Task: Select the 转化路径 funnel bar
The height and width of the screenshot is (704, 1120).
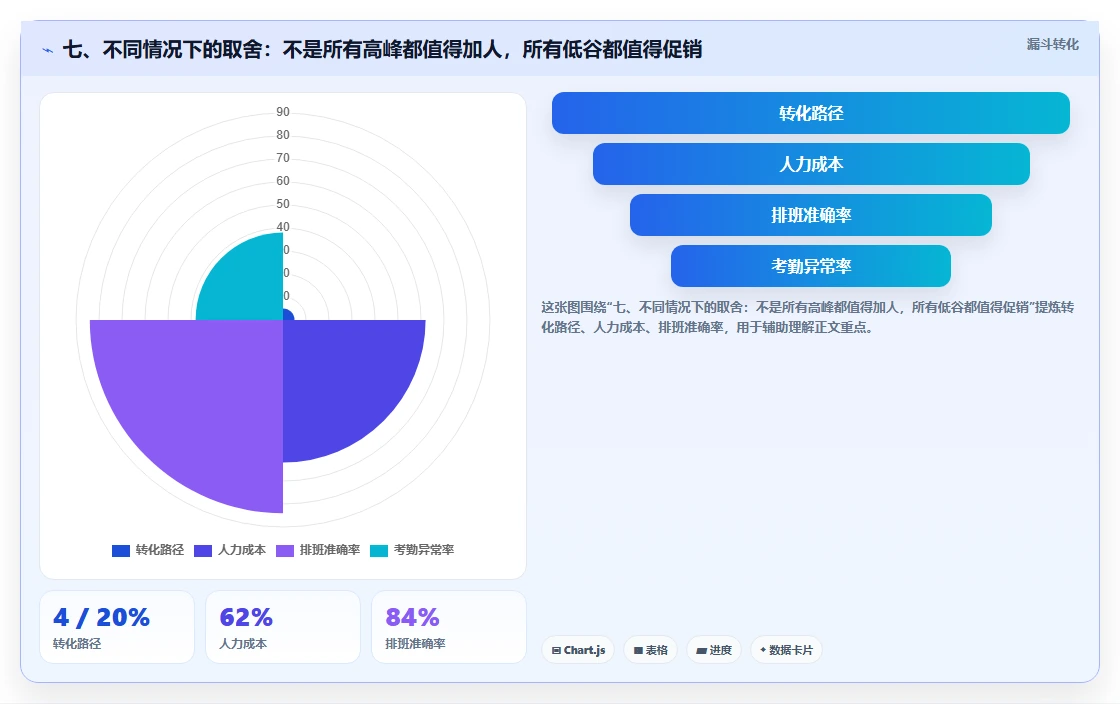Action: click(x=811, y=113)
